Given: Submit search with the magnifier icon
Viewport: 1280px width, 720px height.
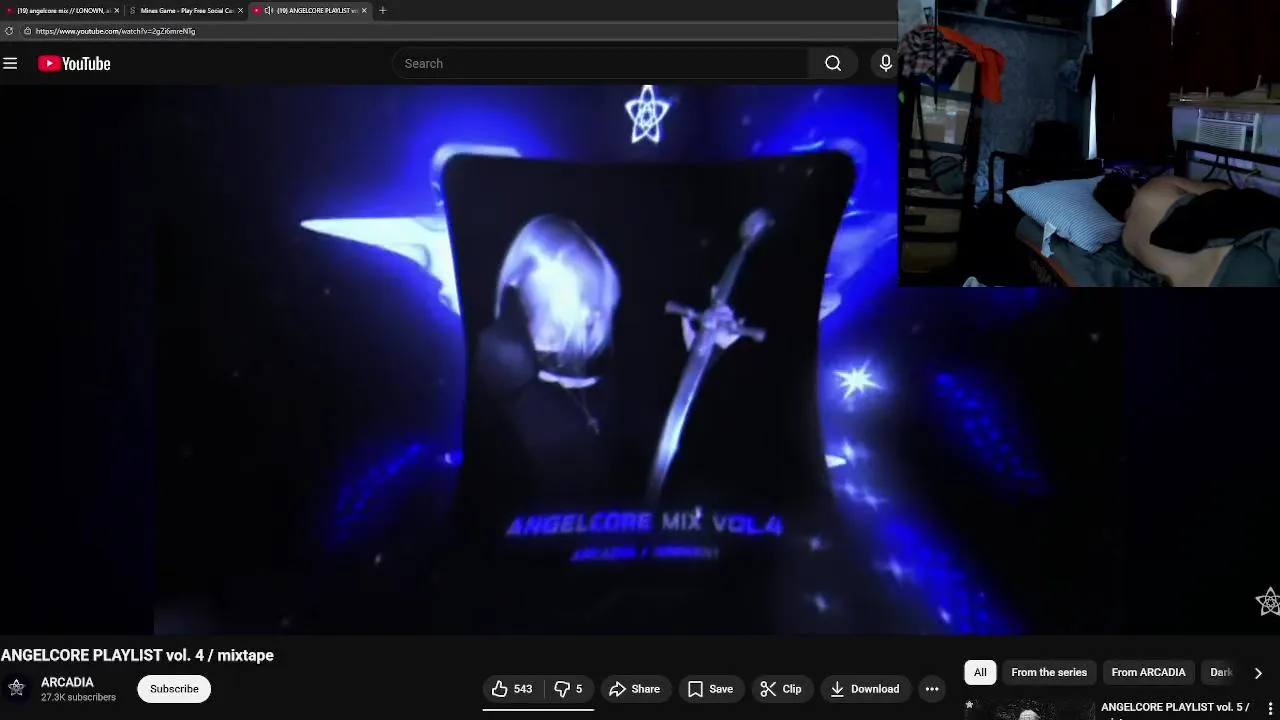Looking at the screenshot, I should [833, 64].
